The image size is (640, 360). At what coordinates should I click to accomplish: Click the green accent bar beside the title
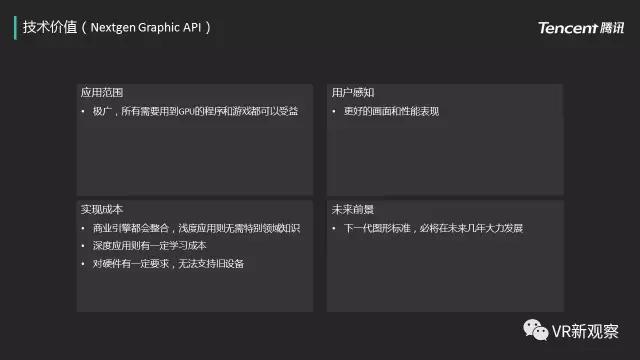(15, 28)
